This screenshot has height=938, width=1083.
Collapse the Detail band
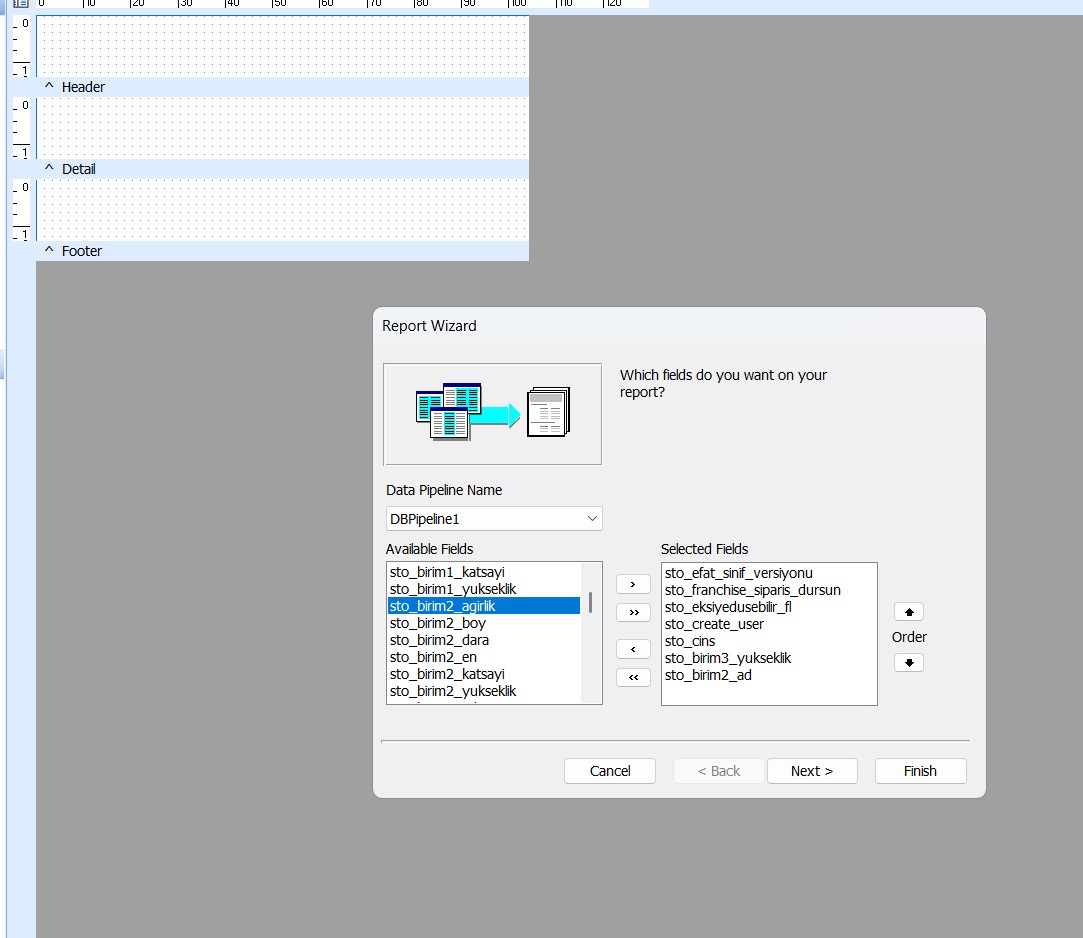point(50,169)
